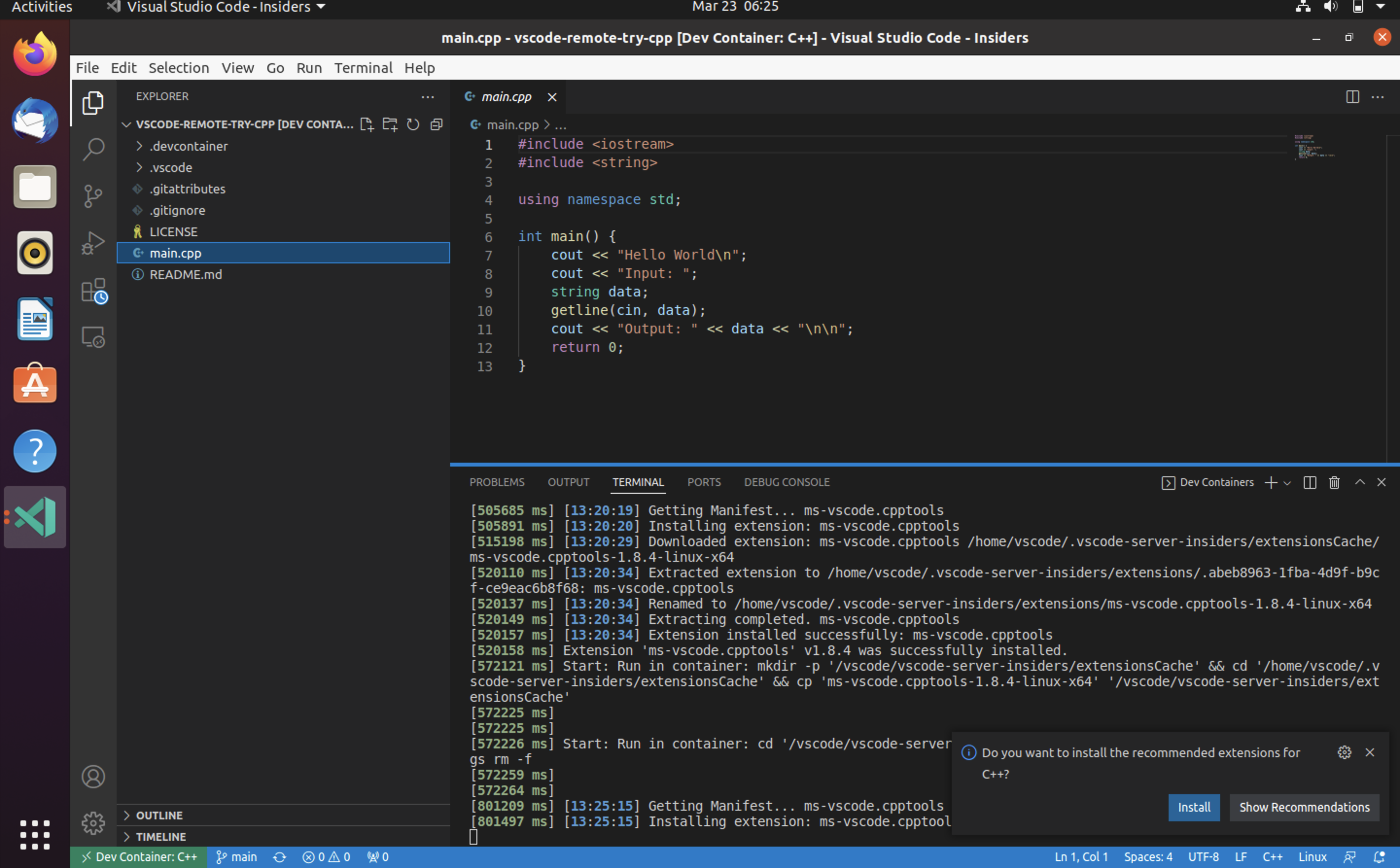The width and height of the screenshot is (1400, 868).
Task: Switch to the PROBLEMS tab
Action: [497, 483]
